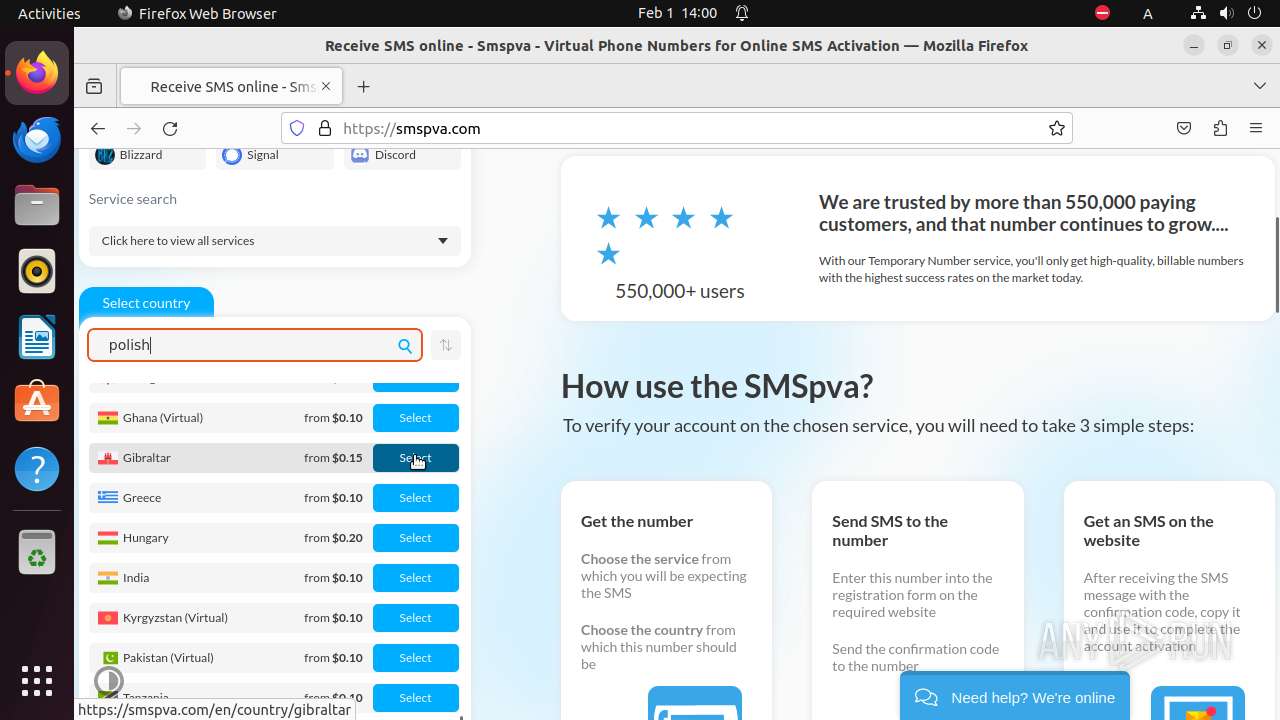Open a new browser tab
Image resolution: width=1280 pixels, height=720 pixels.
[364, 87]
